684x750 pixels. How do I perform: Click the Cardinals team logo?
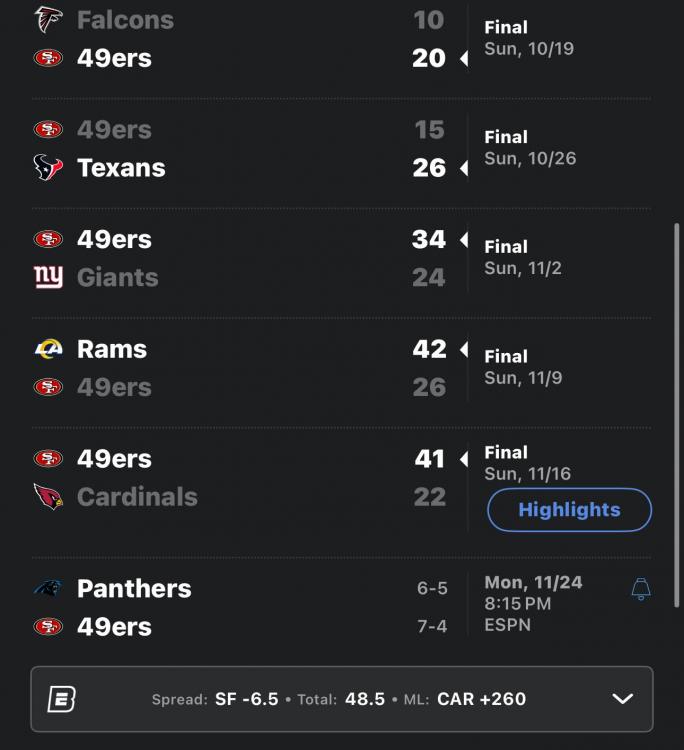48,497
